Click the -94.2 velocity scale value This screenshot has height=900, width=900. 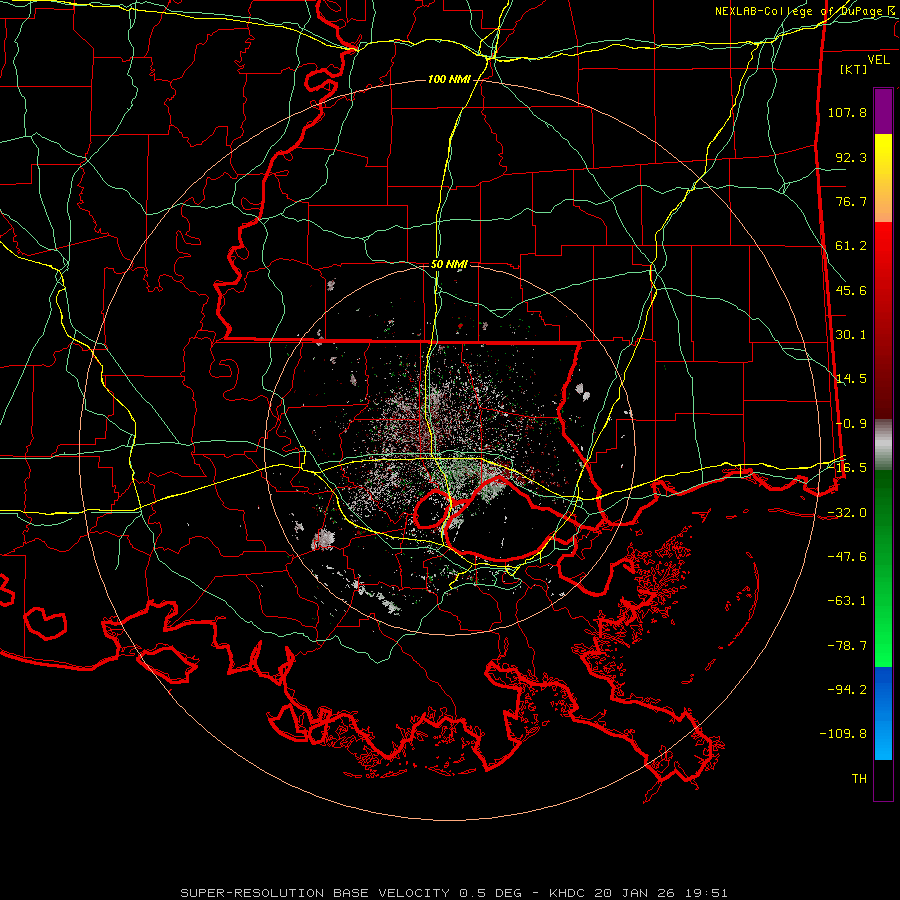[x=847, y=690]
